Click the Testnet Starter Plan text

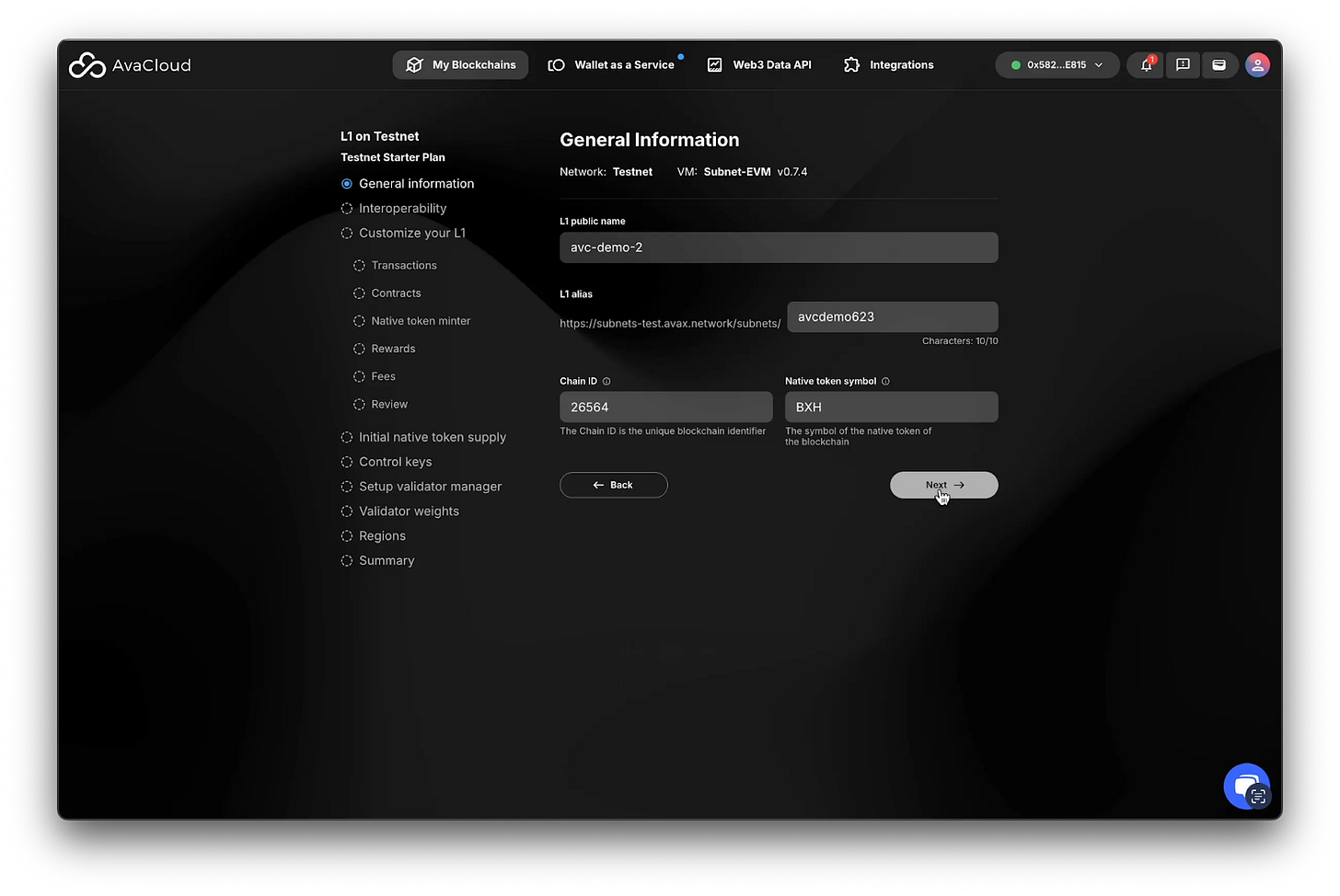click(393, 158)
